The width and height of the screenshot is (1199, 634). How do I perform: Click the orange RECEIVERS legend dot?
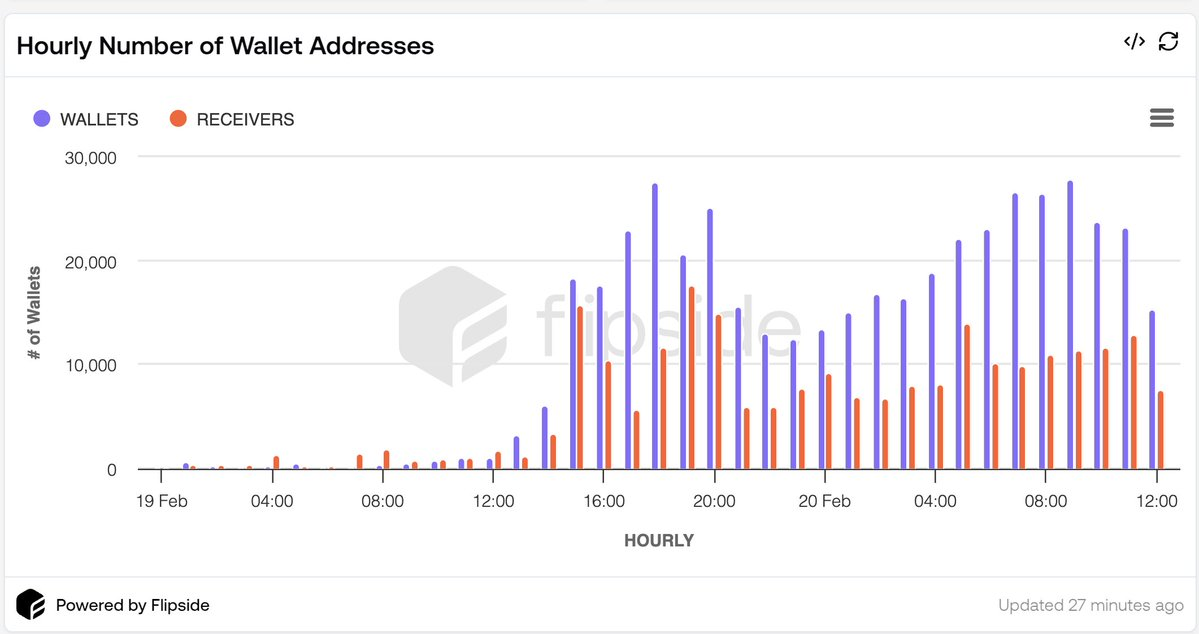178,119
